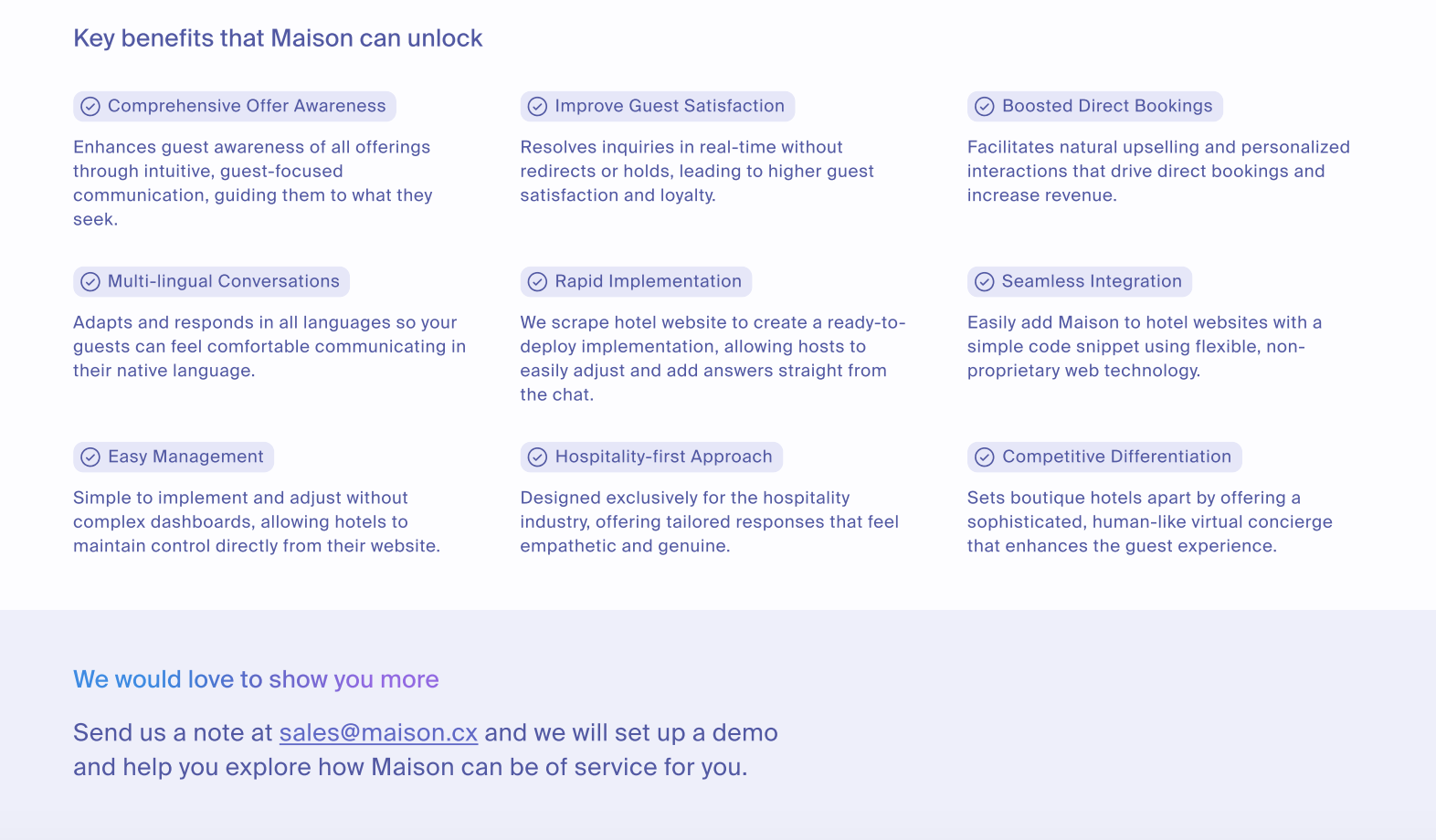Click checkmark icon beside Competitive Differentiation
Image resolution: width=1436 pixels, height=840 pixels.
pyautogui.click(x=985, y=457)
